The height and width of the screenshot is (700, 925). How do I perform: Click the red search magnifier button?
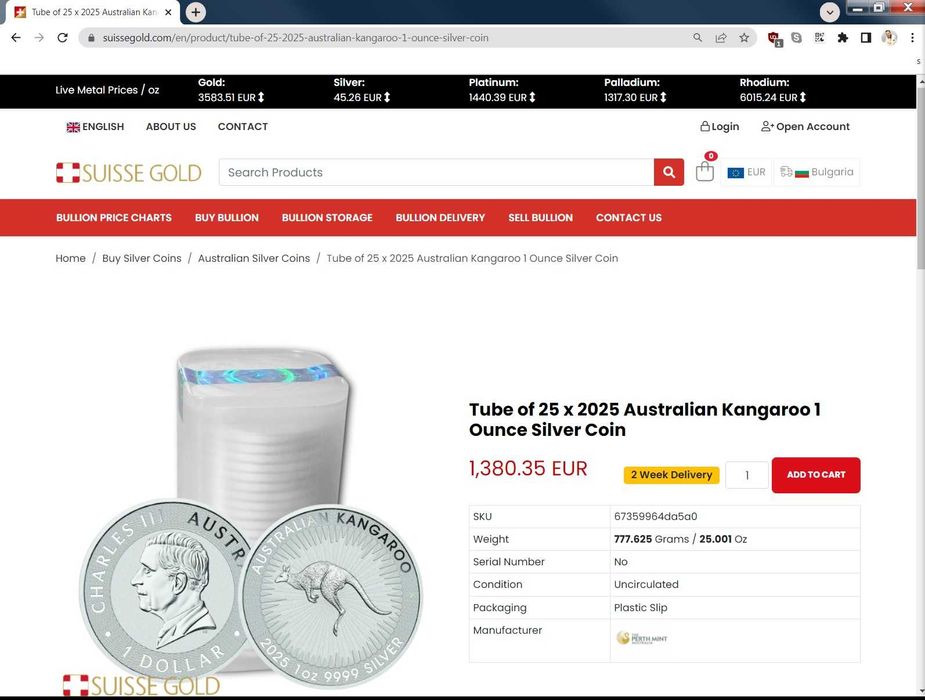668,172
